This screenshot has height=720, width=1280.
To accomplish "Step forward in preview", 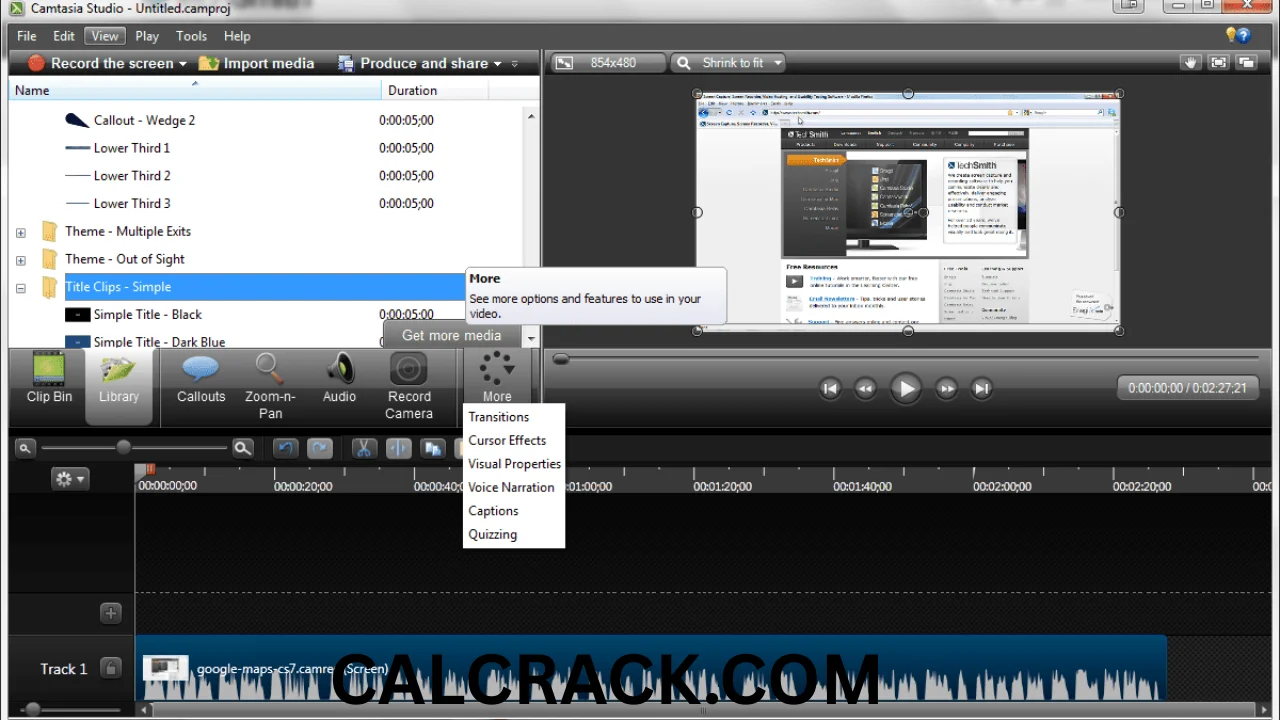I will tap(946, 389).
